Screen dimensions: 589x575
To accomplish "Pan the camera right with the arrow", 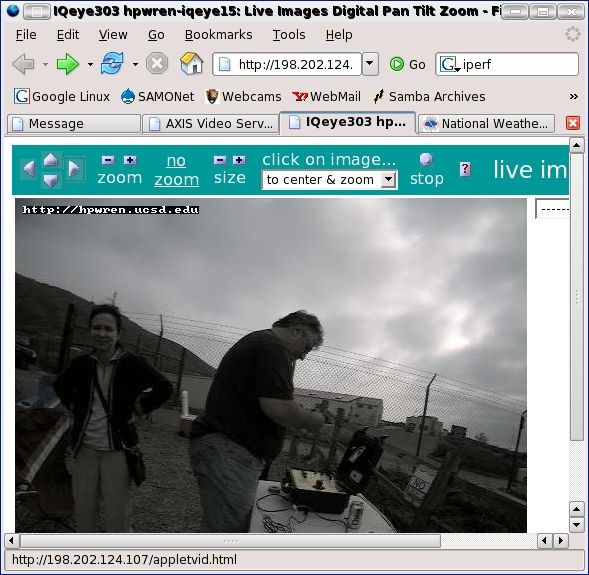I will point(74,169).
